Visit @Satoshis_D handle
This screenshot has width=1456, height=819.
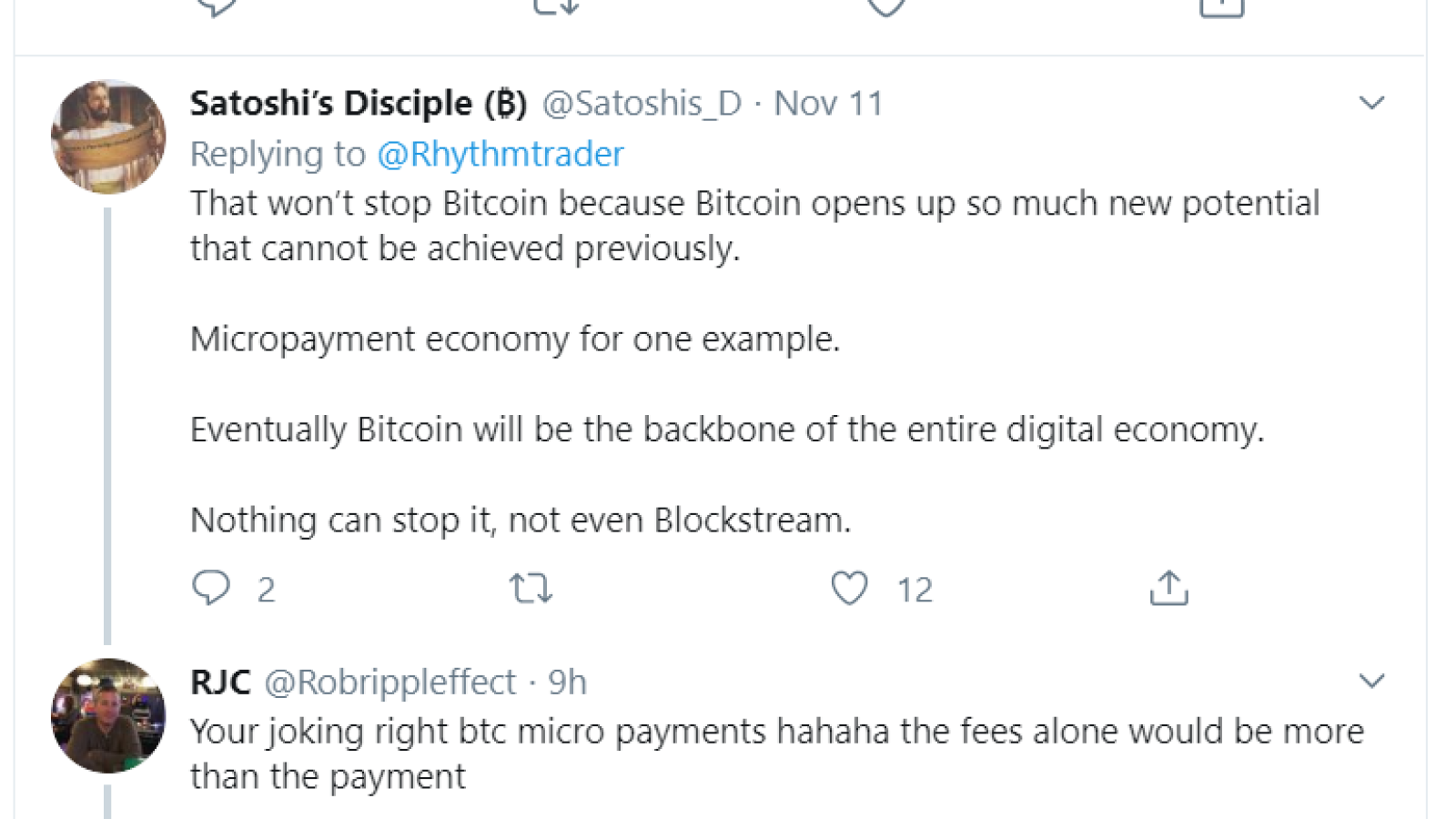pyautogui.click(x=642, y=104)
